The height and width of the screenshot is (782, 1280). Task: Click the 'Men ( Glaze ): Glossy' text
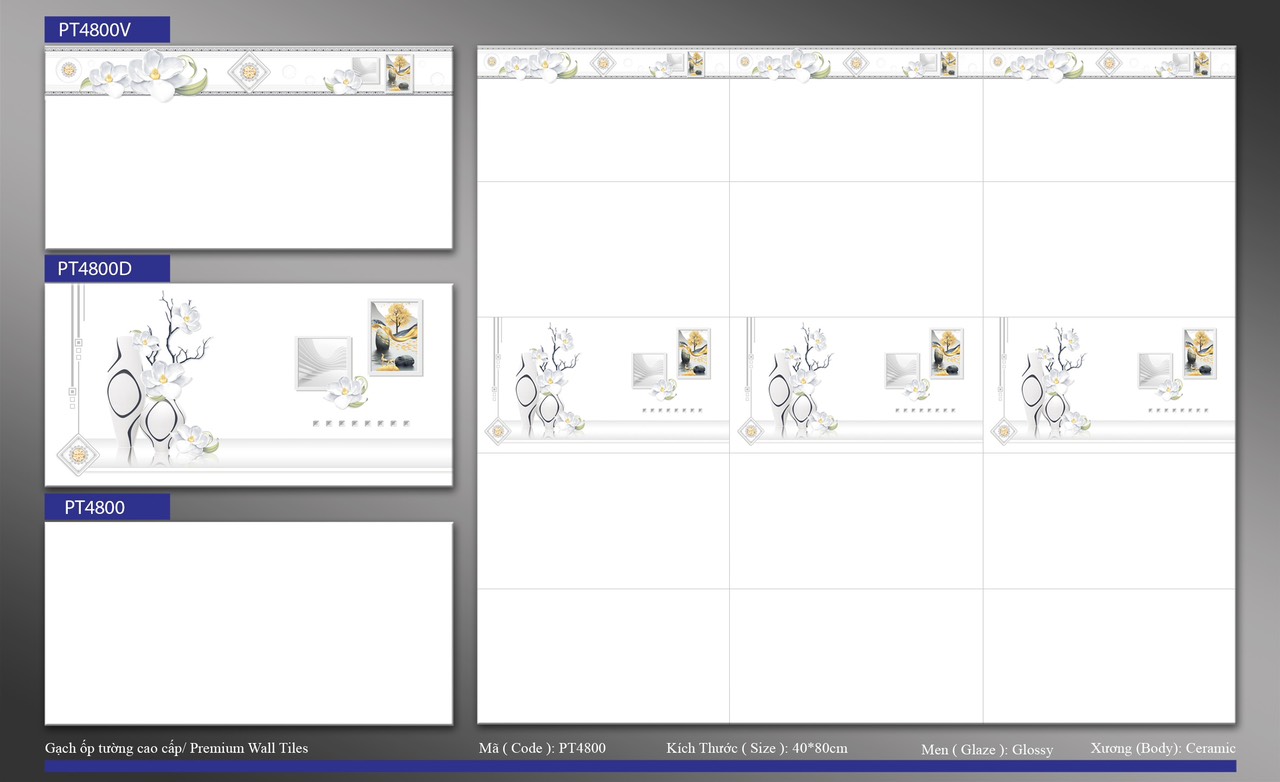point(986,749)
